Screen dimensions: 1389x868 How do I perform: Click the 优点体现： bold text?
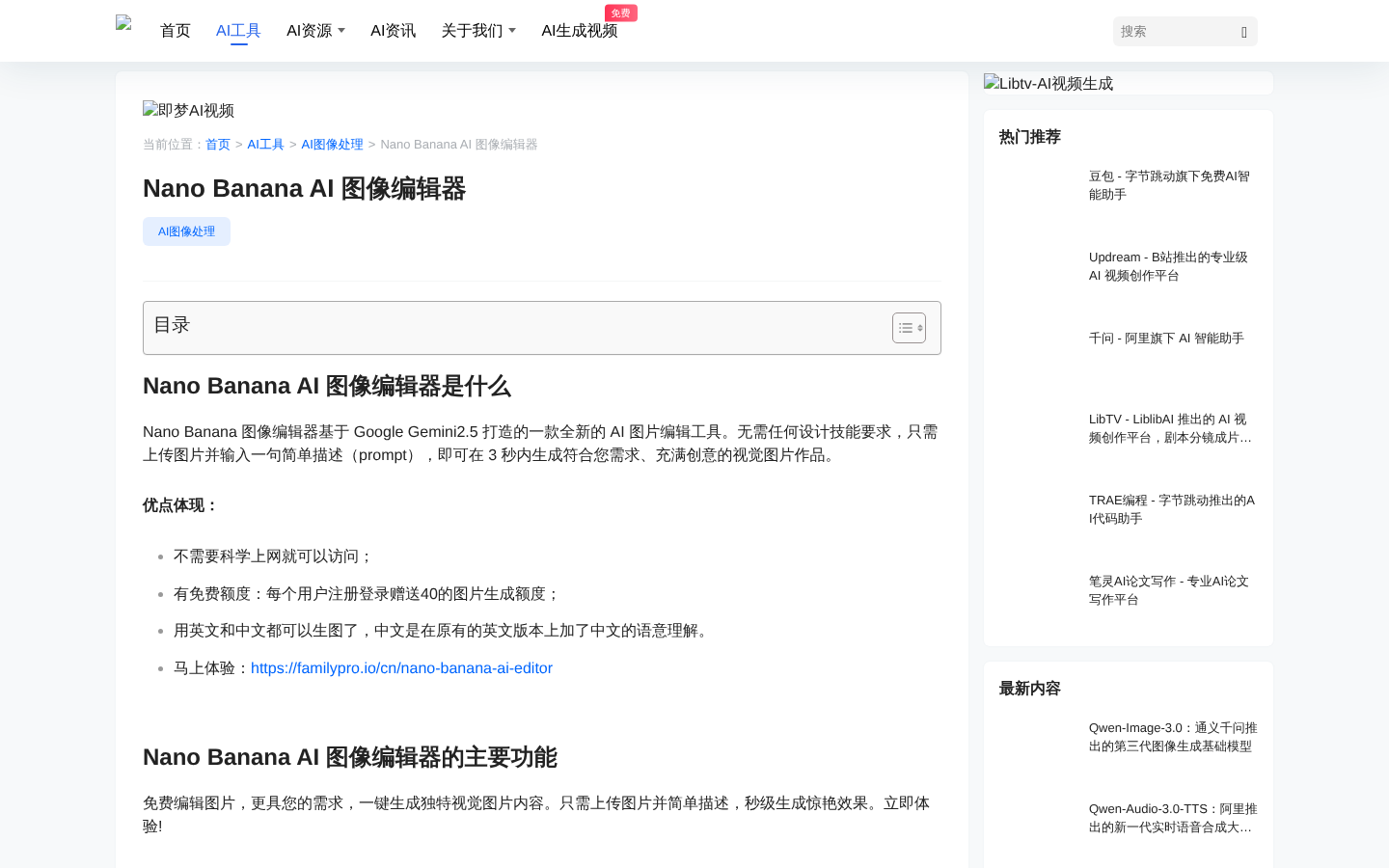pyautogui.click(x=181, y=505)
